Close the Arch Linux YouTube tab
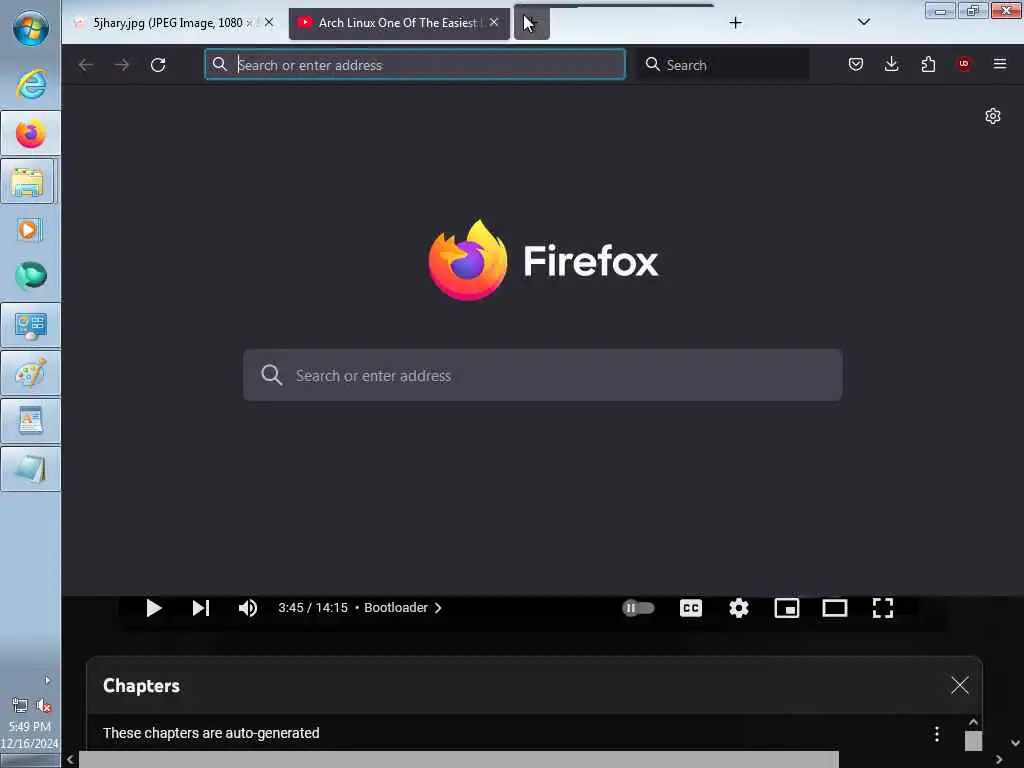The image size is (1024, 768). 494,22
